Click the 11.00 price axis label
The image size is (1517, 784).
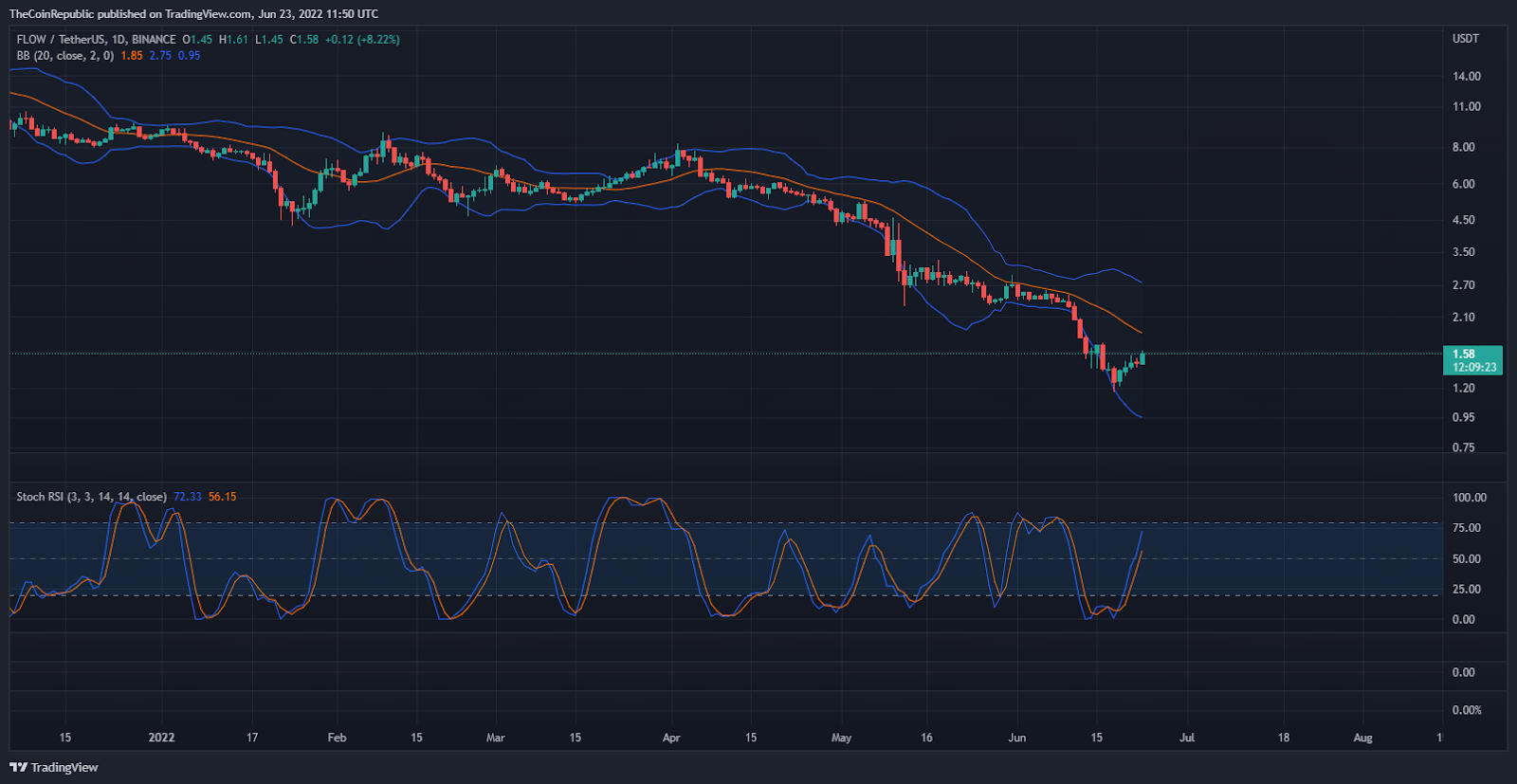[x=1467, y=107]
